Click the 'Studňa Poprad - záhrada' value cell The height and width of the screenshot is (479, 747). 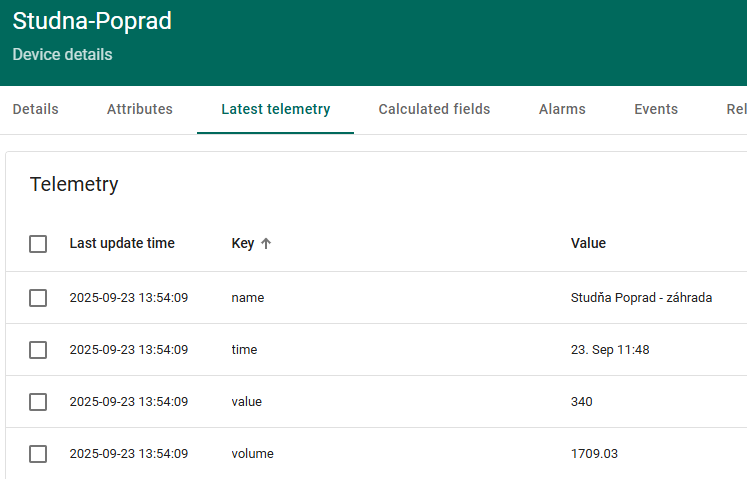coord(641,298)
